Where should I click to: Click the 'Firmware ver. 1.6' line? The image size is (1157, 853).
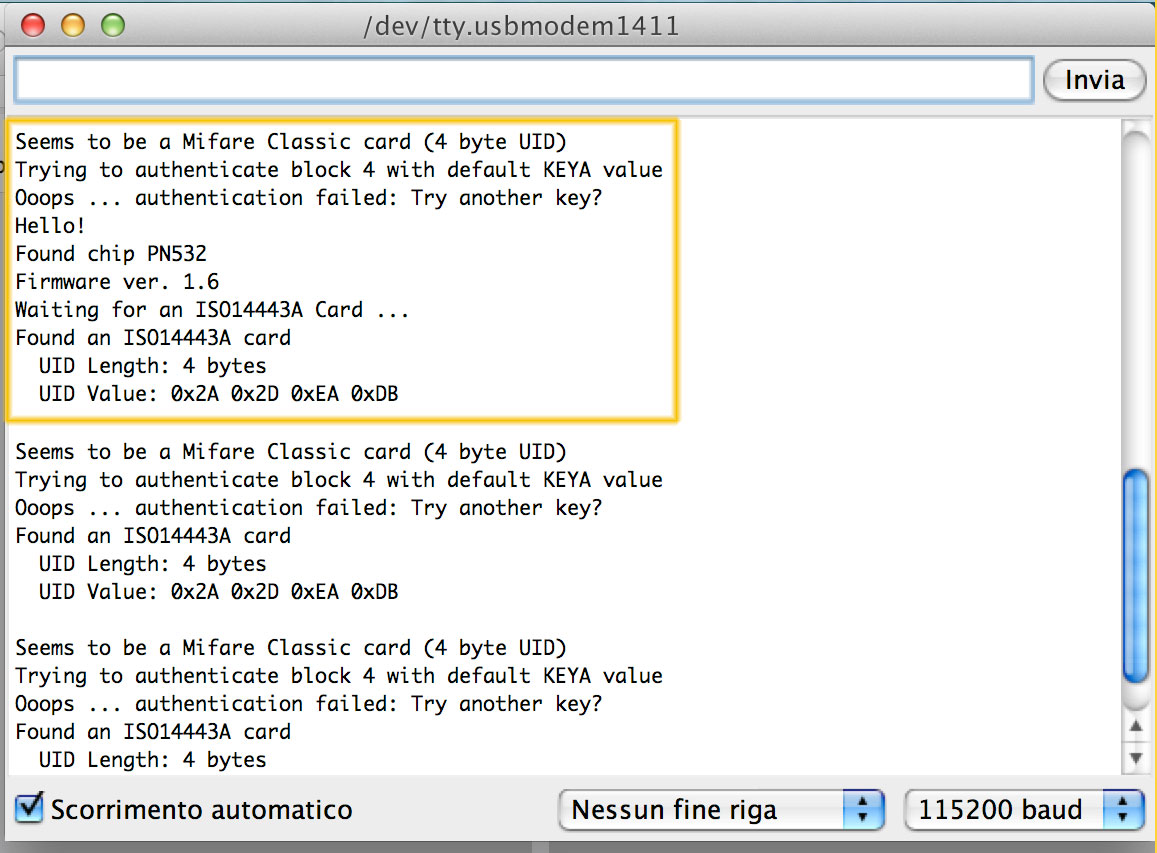tap(117, 281)
